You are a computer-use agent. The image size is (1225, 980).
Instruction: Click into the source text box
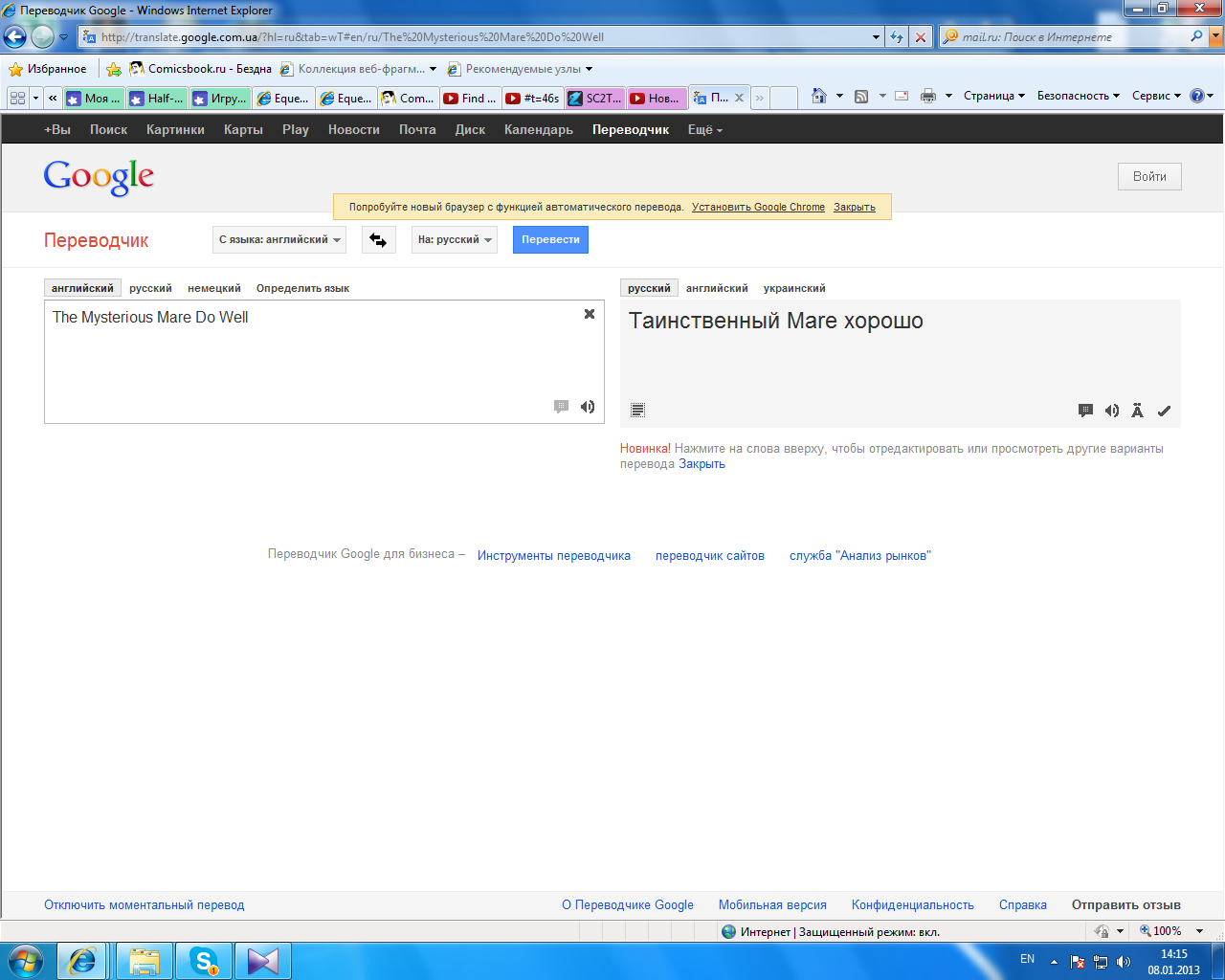click(x=323, y=362)
